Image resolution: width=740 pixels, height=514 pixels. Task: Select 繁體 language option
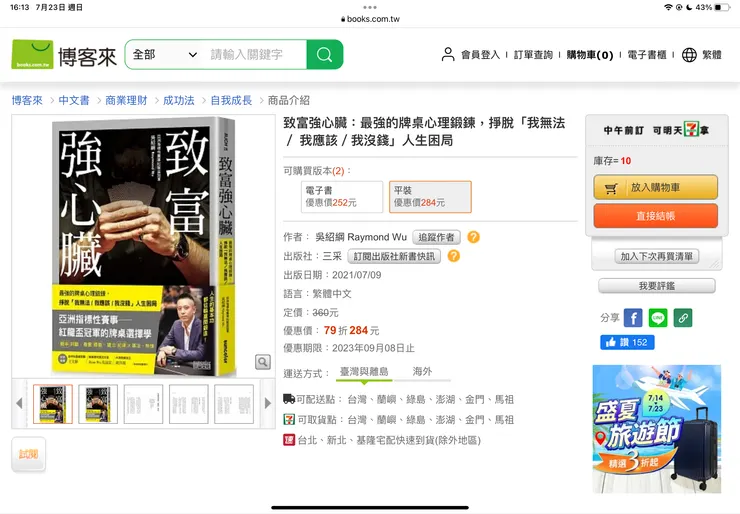(712, 55)
